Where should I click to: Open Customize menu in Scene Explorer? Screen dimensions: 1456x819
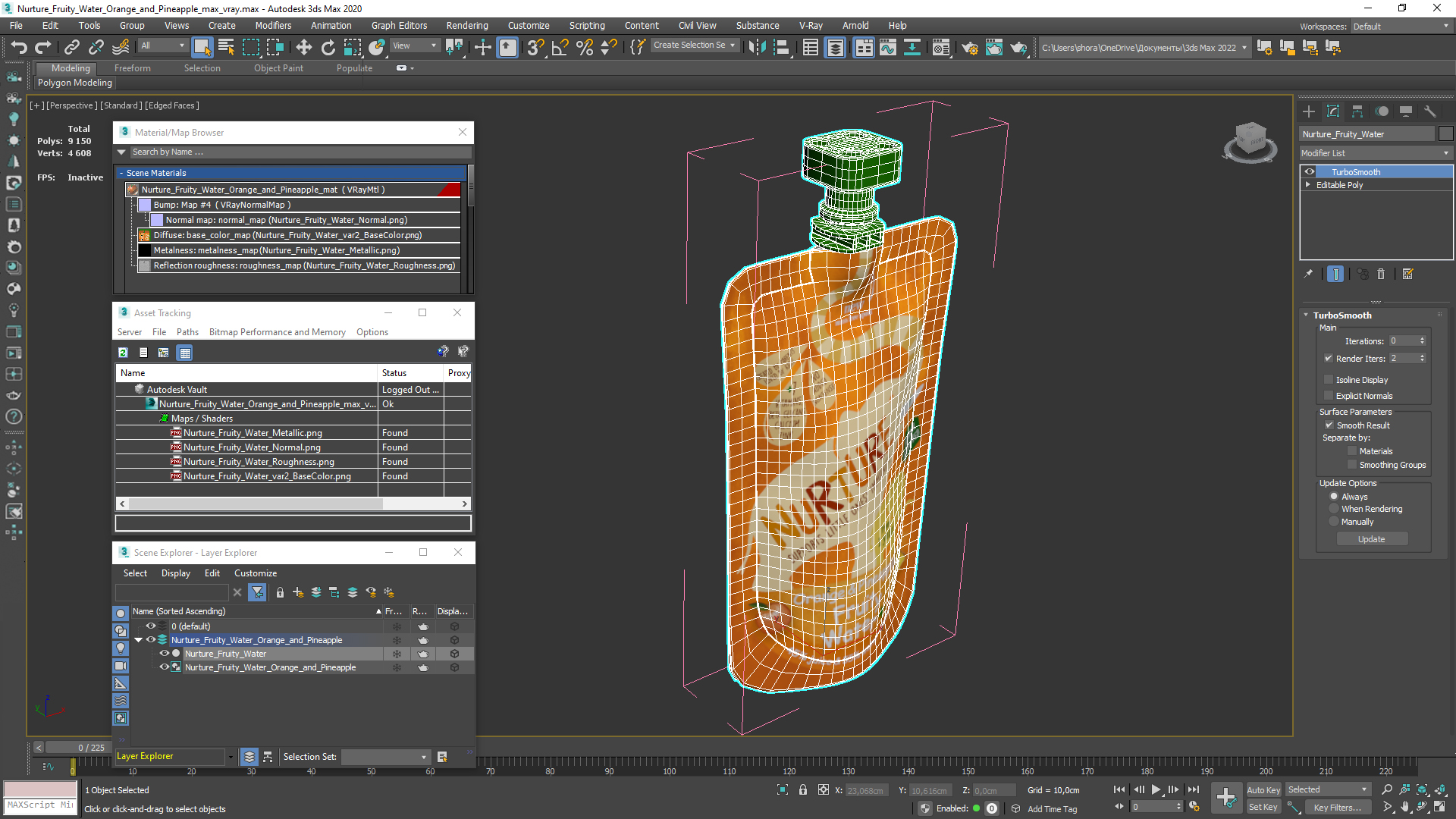pos(255,573)
